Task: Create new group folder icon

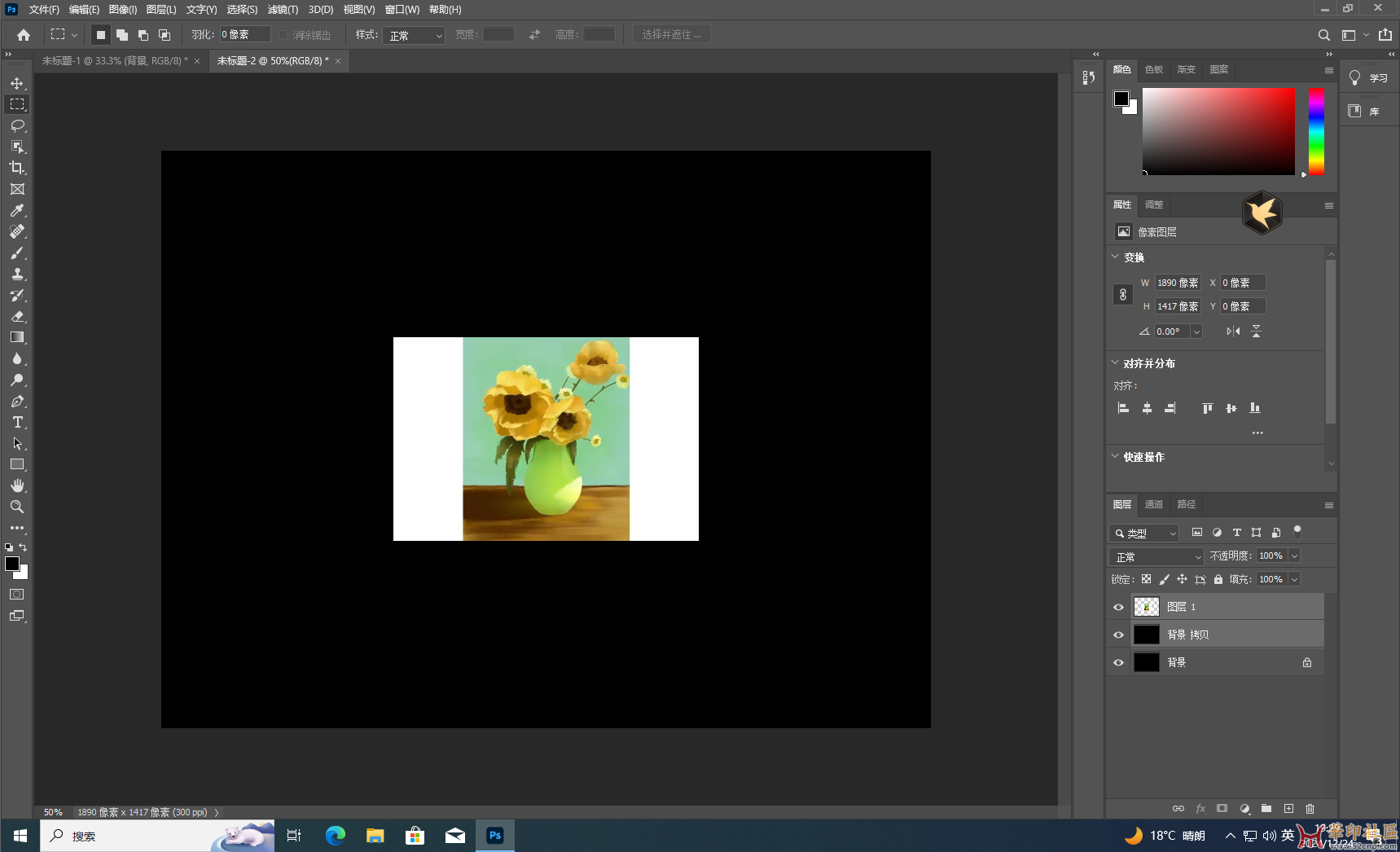Action: coord(1266,809)
